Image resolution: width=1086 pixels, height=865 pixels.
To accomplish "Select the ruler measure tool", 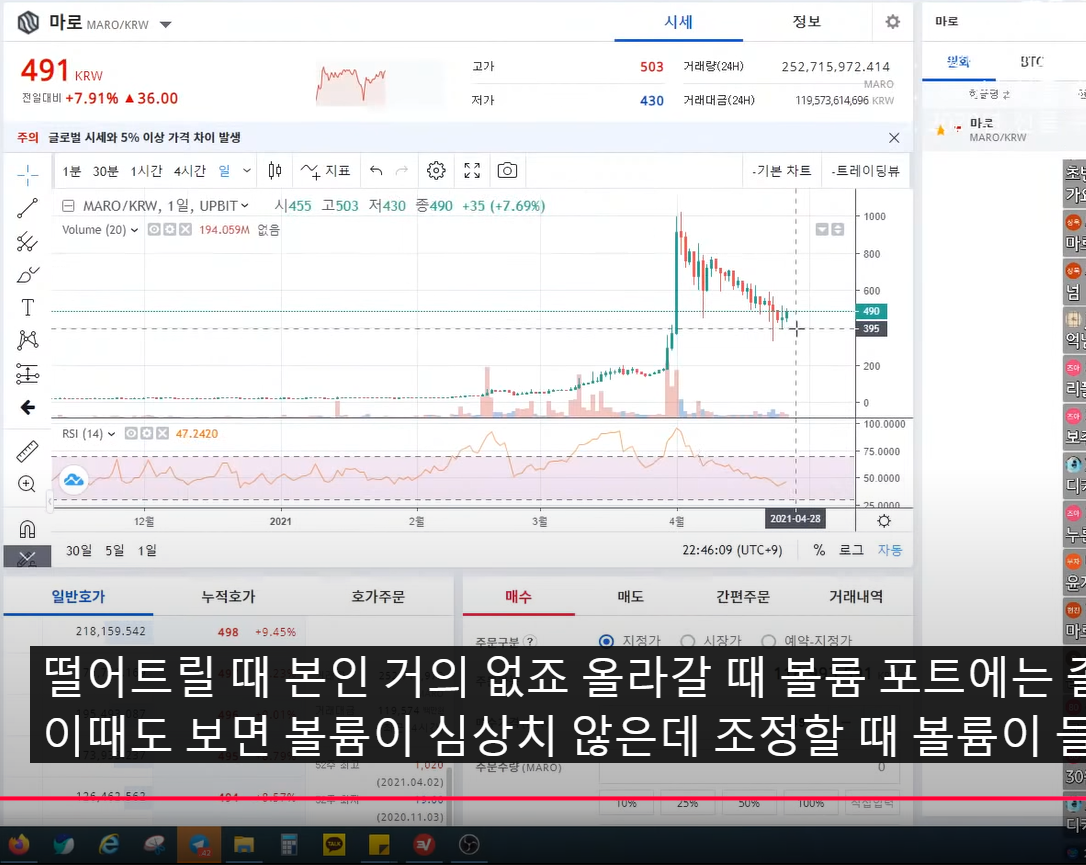I will pyautogui.click(x=27, y=452).
